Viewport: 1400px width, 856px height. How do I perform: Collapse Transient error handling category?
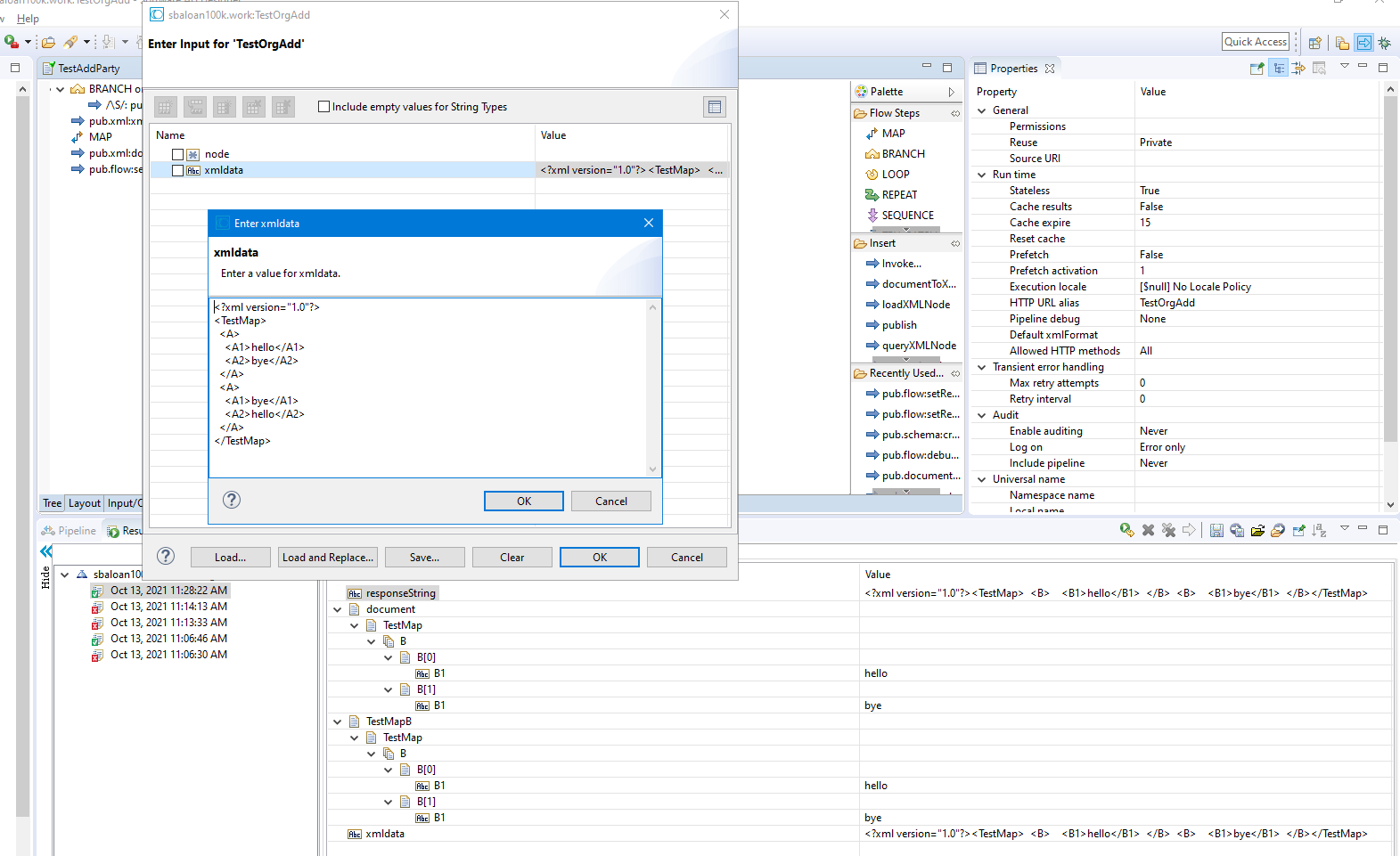tap(982, 367)
